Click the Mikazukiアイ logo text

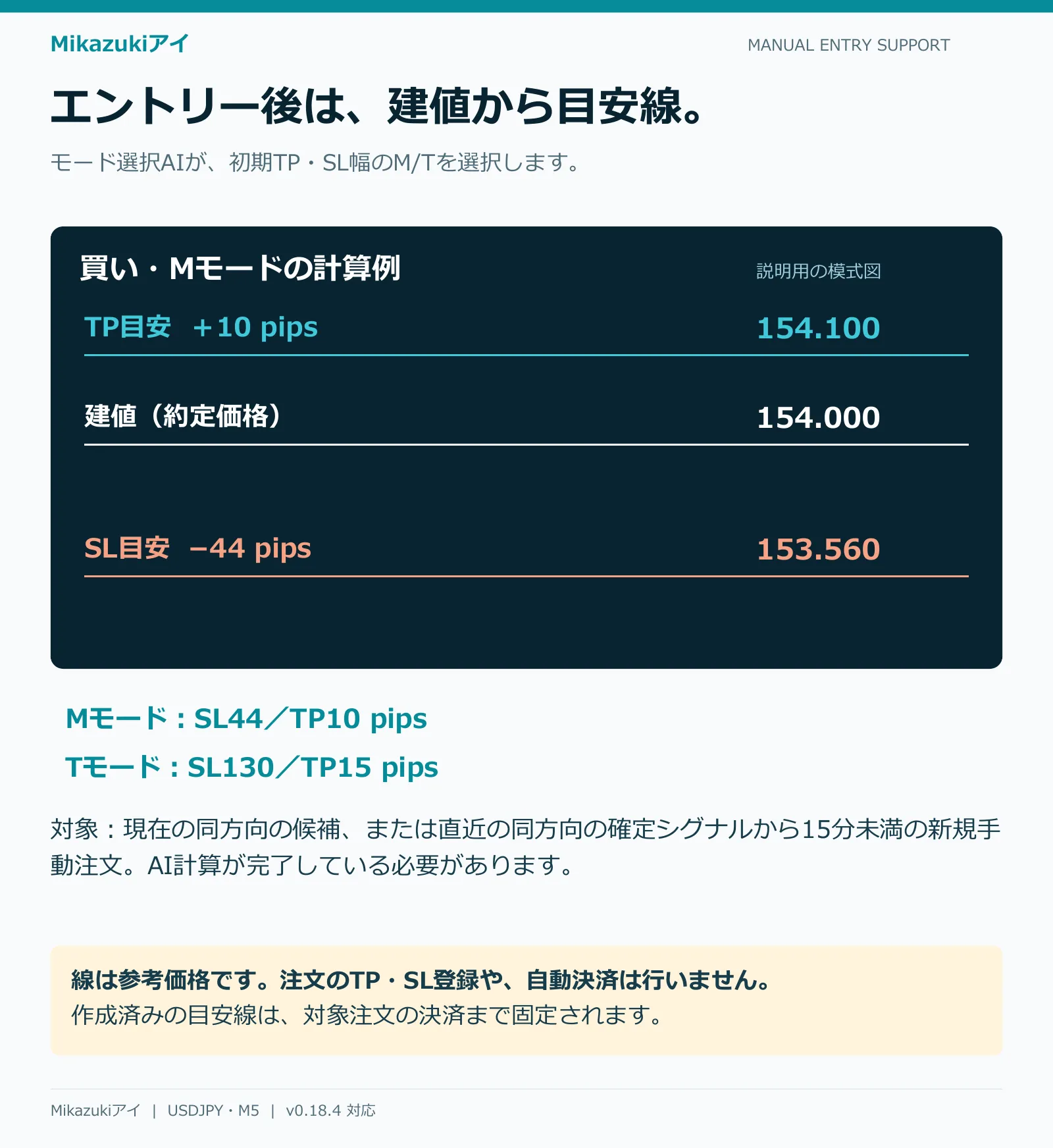(120, 44)
